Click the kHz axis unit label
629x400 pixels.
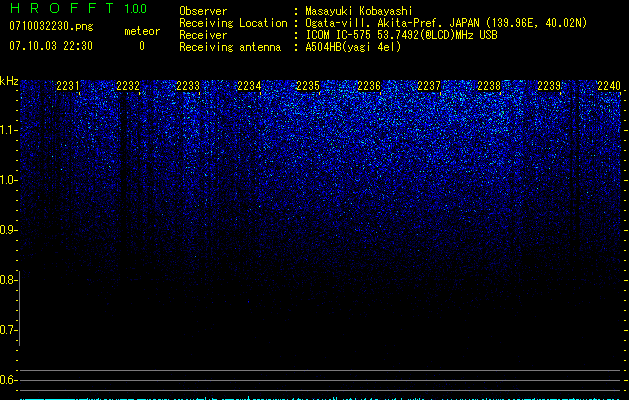click(x=9, y=81)
